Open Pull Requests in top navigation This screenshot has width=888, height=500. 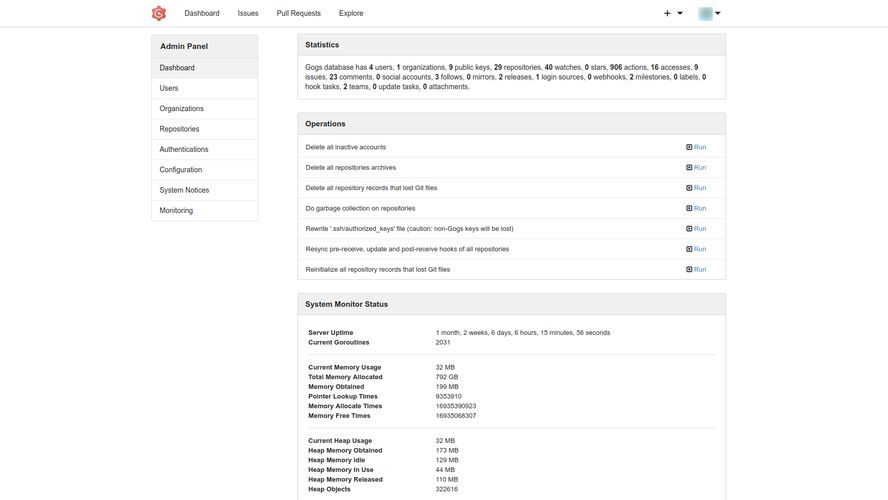click(298, 13)
